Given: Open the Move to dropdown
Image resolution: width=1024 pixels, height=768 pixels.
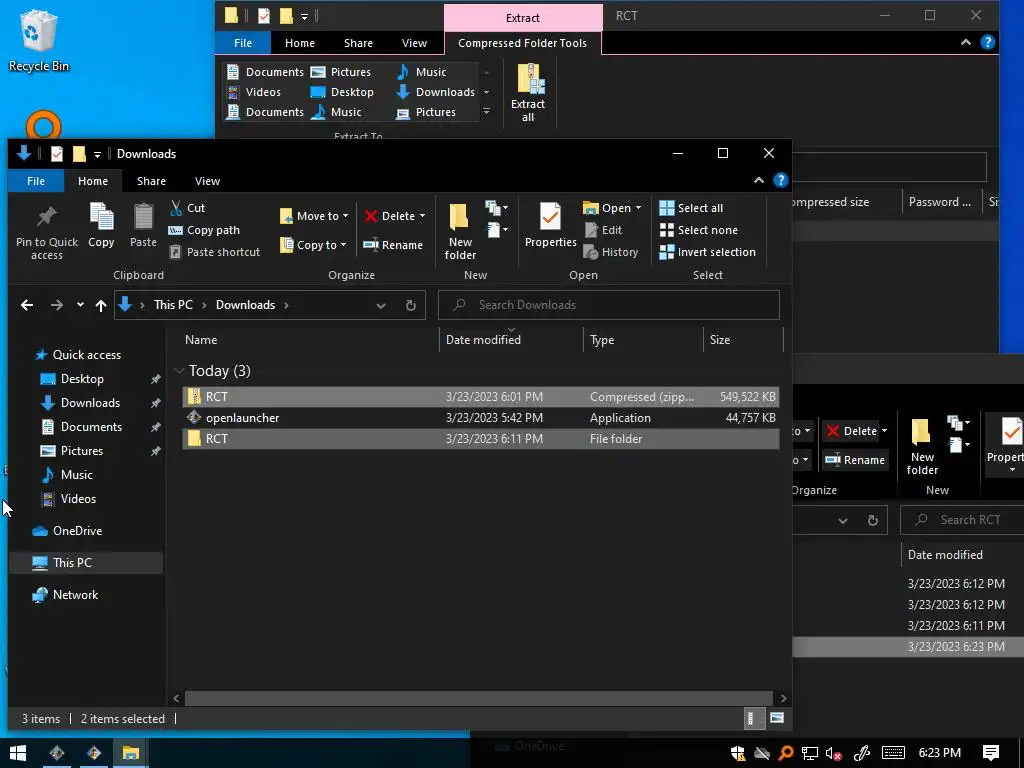Looking at the screenshot, I should click(x=314, y=216).
